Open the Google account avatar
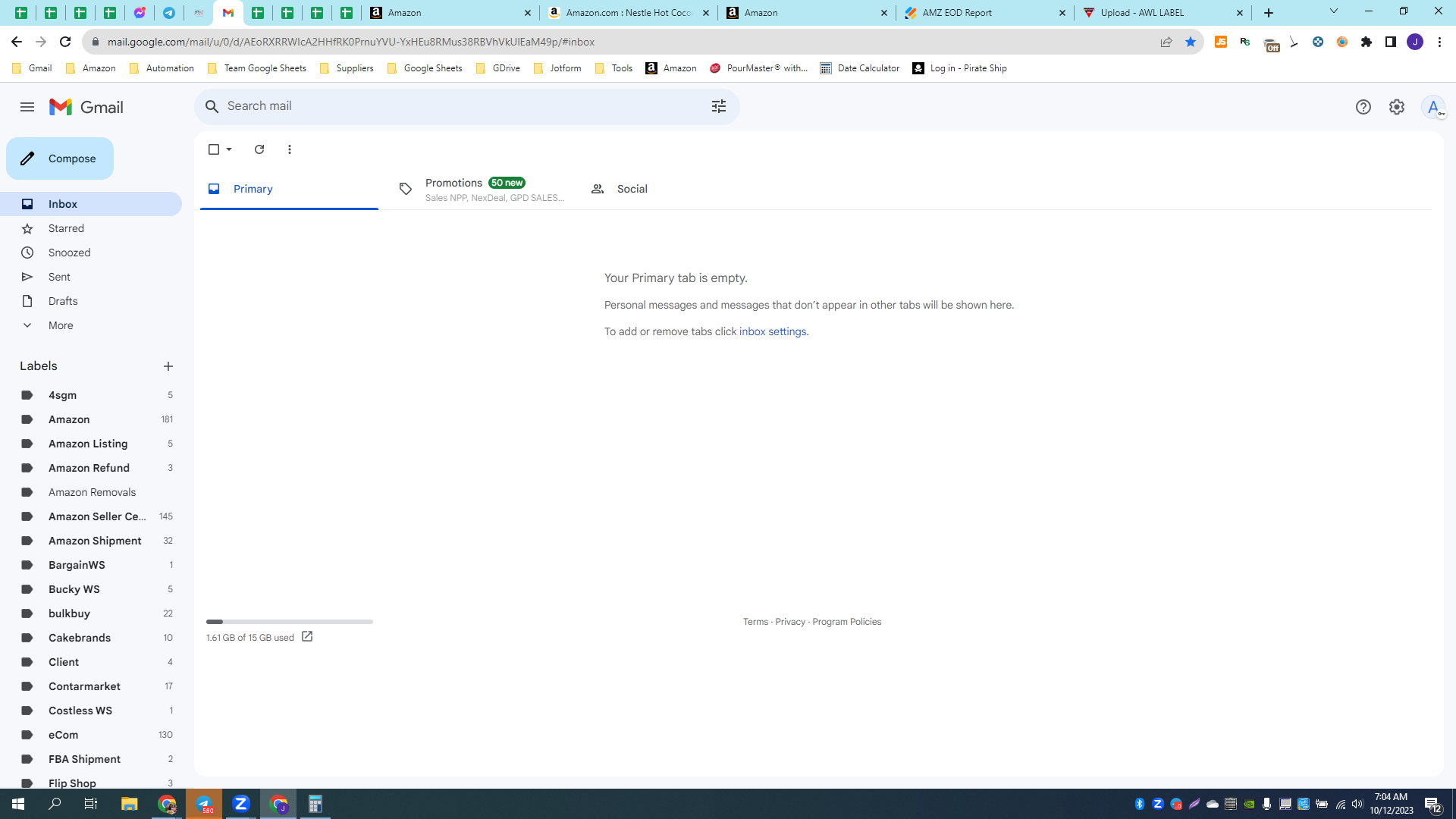This screenshot has height=819, width=1456. [1433, 107]
